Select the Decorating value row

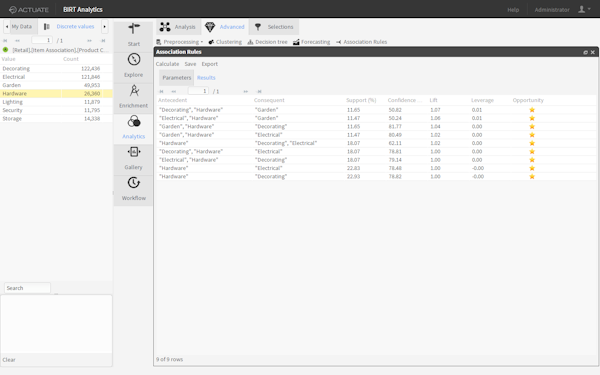coord(56,68)
